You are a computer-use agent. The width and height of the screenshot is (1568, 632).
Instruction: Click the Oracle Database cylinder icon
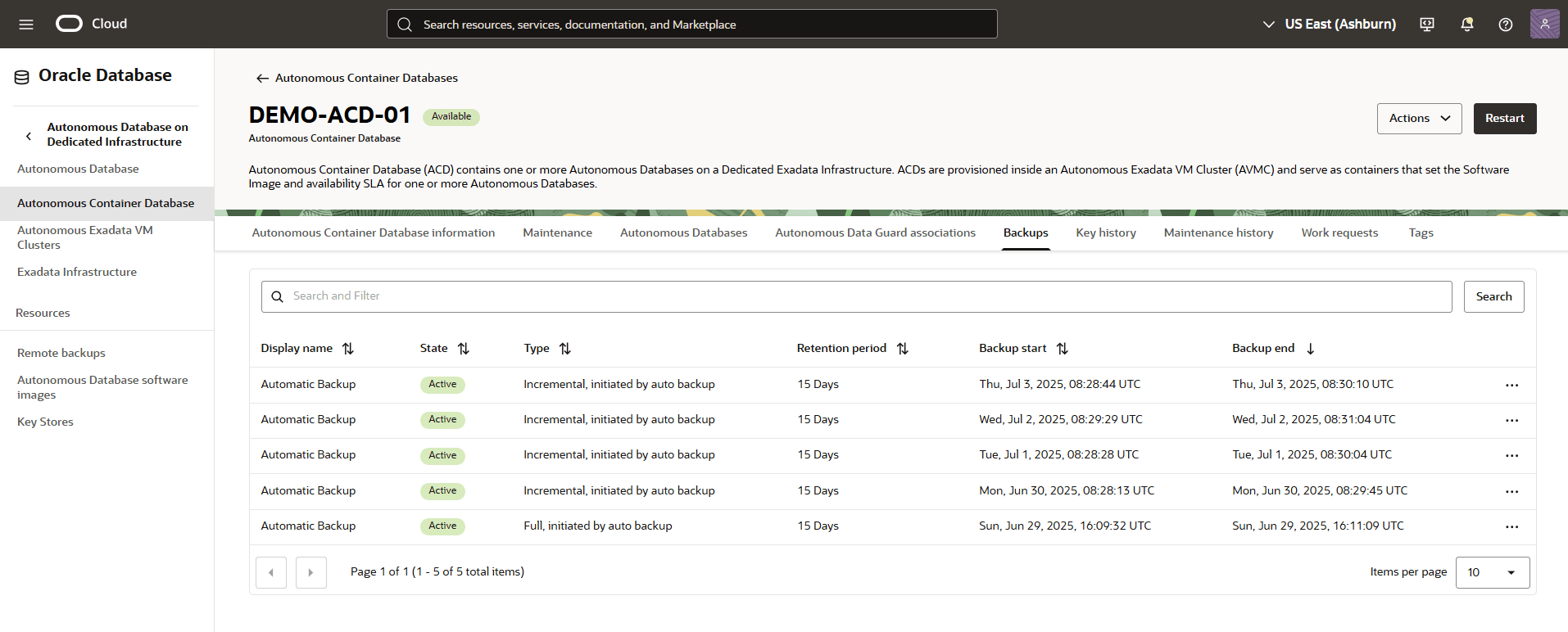click(22, 77)
